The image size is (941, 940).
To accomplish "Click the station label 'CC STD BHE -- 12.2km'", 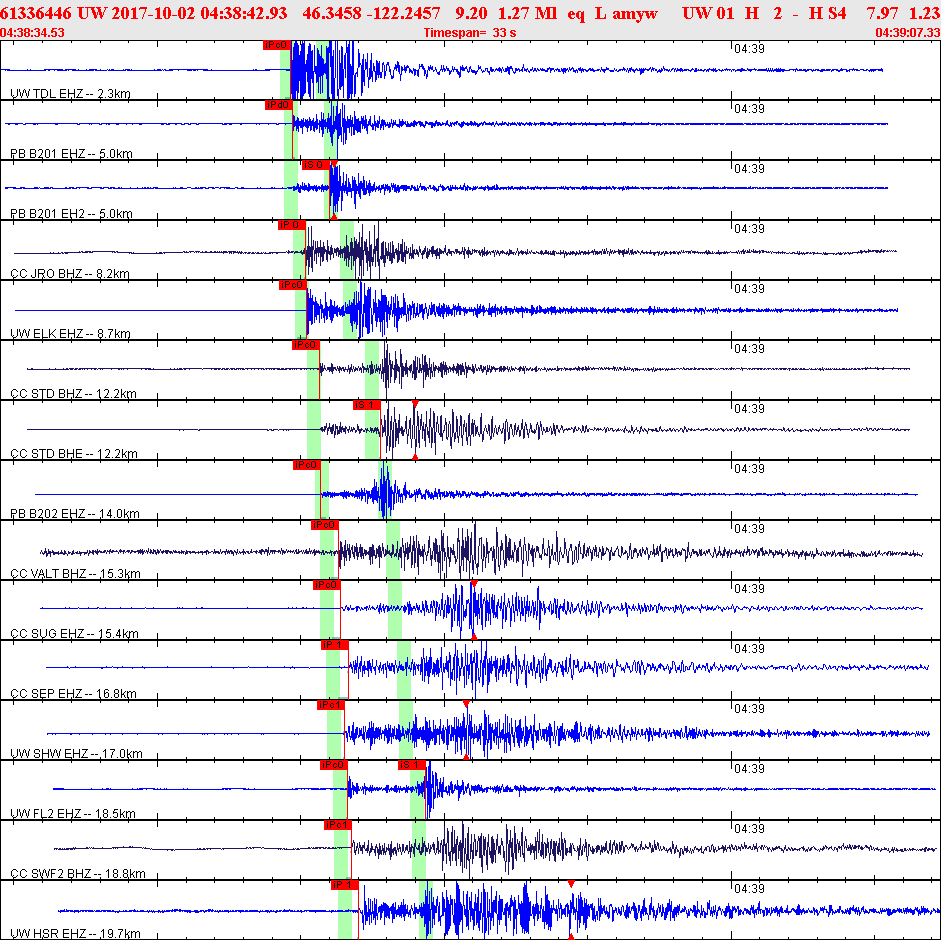I will pyautogui.click(x=74, y=454).
